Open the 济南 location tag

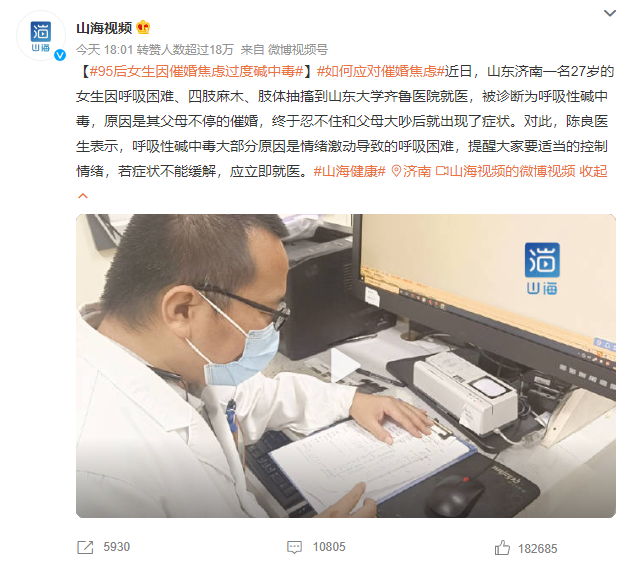click(411, 171)
